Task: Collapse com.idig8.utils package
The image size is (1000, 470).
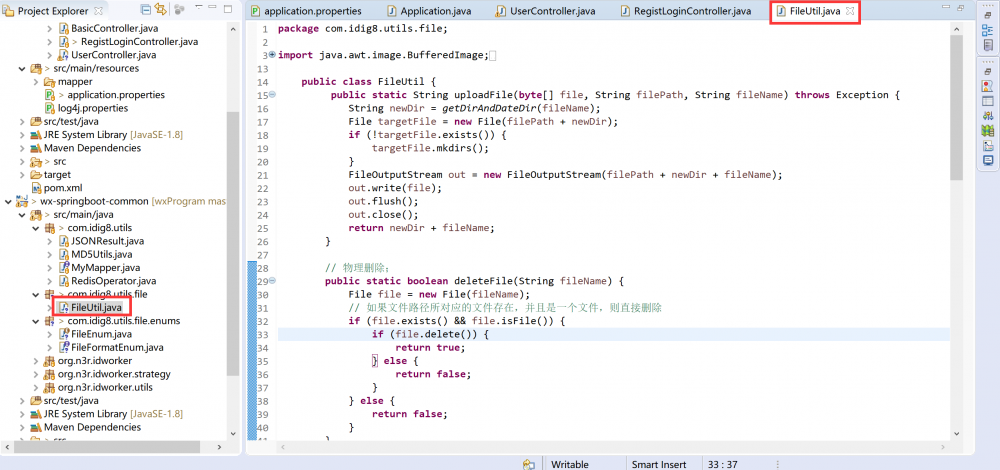Action: click(36, 228)
